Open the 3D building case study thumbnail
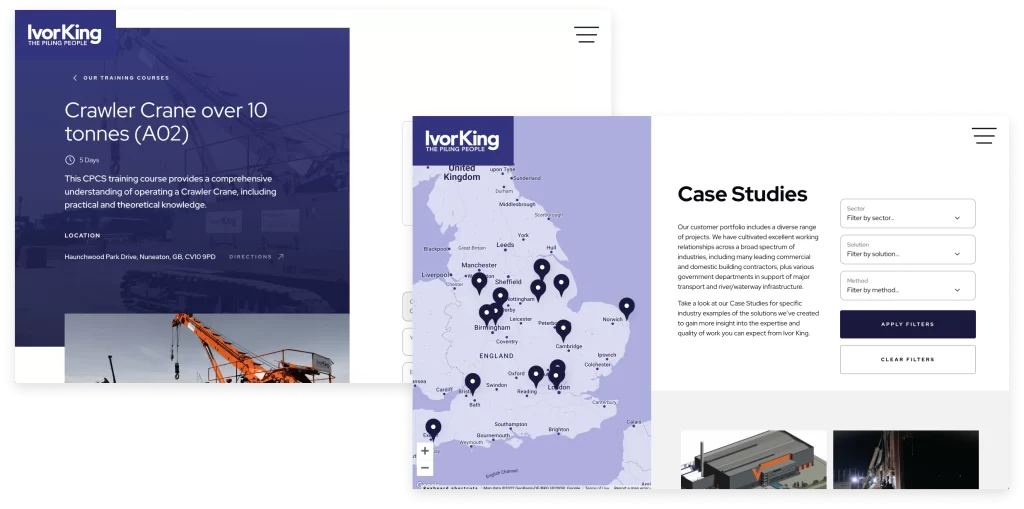 pyautogui.click(x=753, y=461)
